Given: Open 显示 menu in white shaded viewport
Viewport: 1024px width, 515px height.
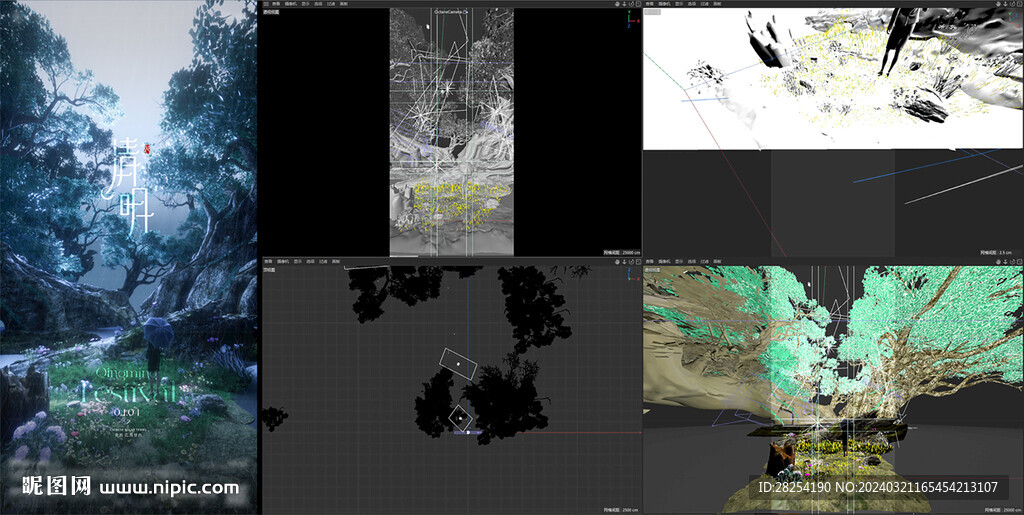Looking at the screenshot, I should pos(679,4).
